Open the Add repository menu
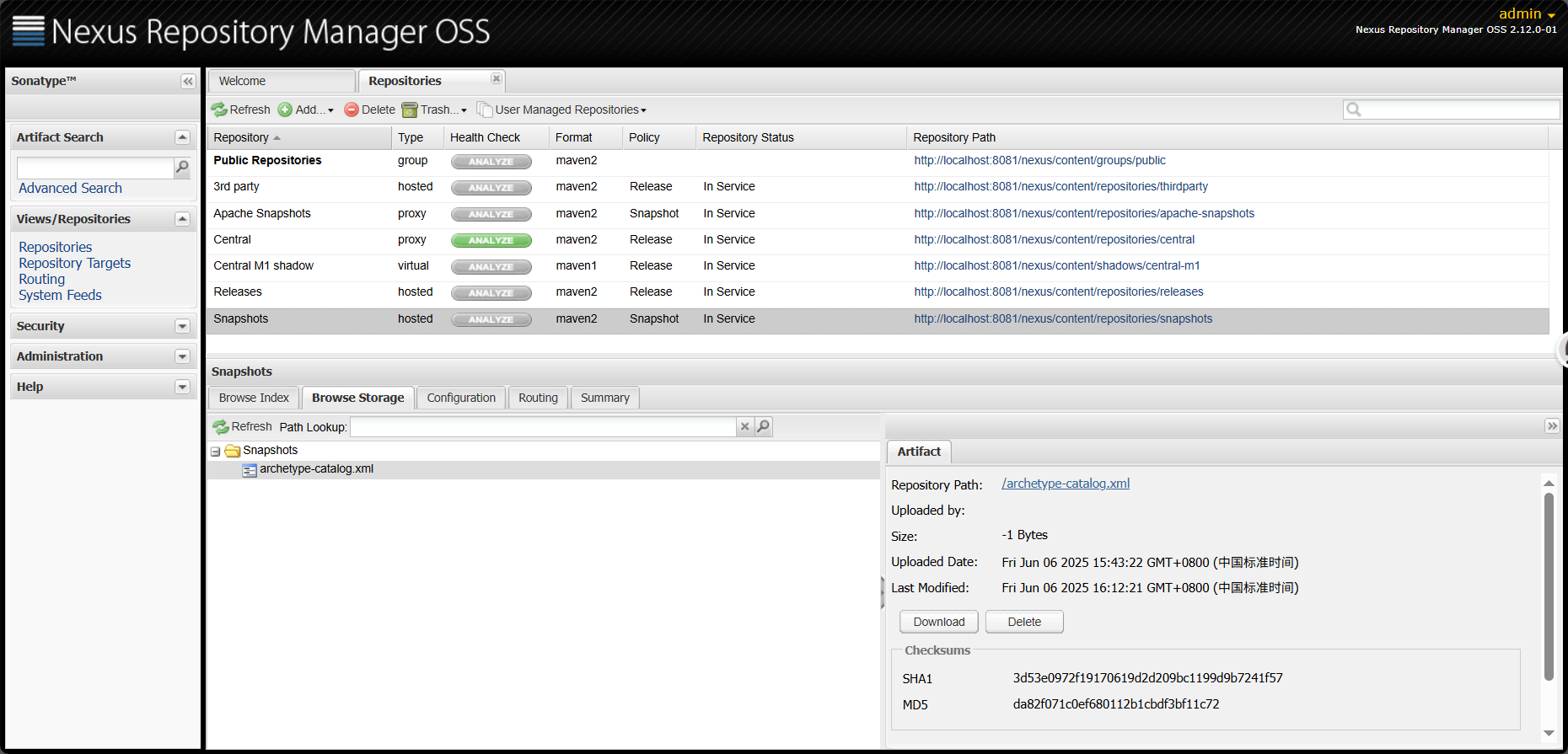 click(x=306, y=110)
